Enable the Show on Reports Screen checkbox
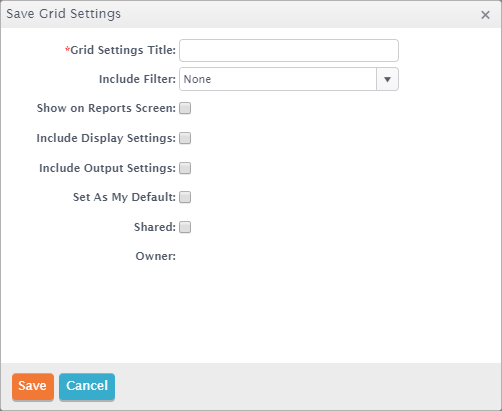This screenshot has height=411, width=502. [185, 108]
